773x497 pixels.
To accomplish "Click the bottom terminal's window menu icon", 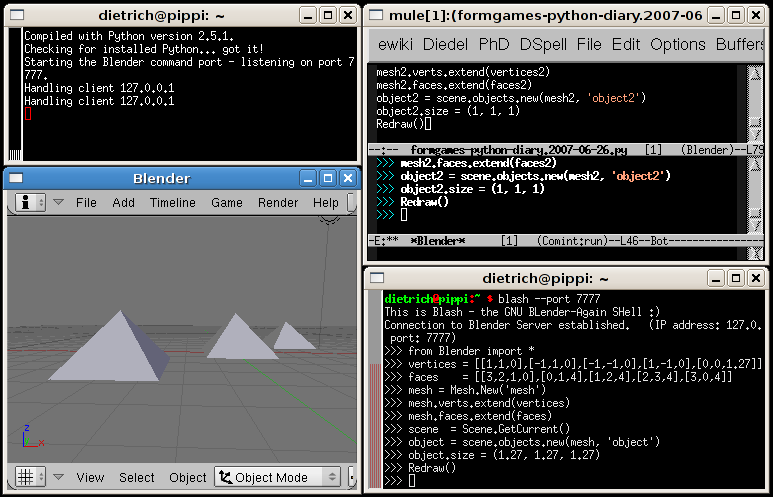I will click(377, 278).
